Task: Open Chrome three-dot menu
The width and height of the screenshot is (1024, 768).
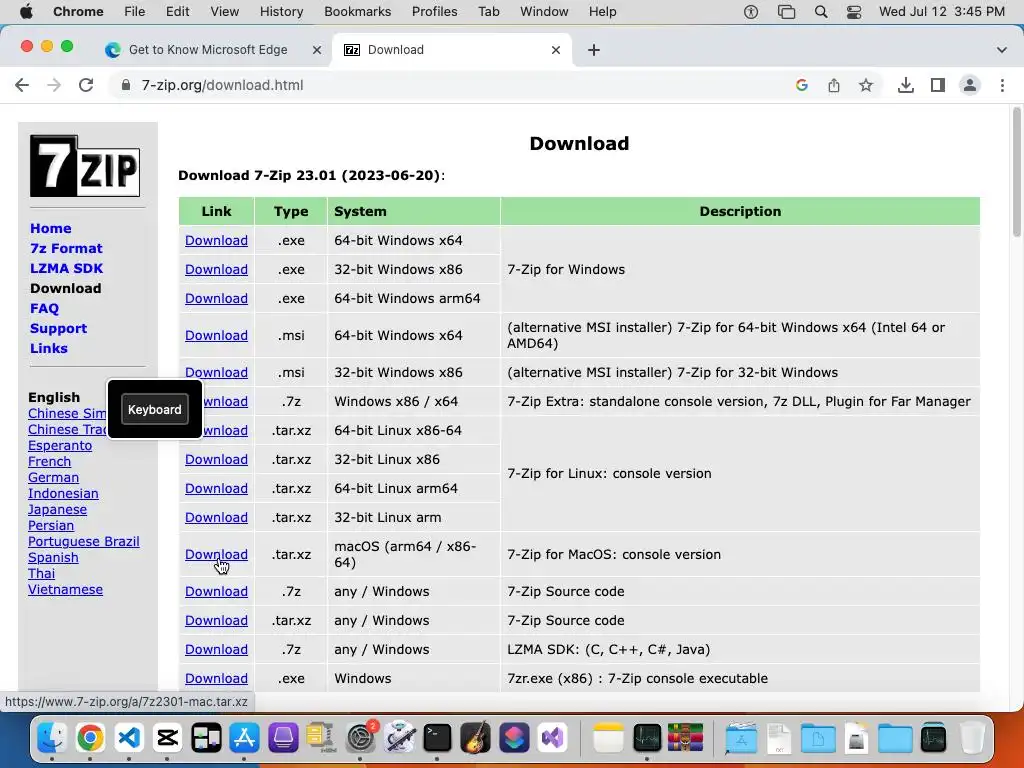Action: [x=1002, y=85]
